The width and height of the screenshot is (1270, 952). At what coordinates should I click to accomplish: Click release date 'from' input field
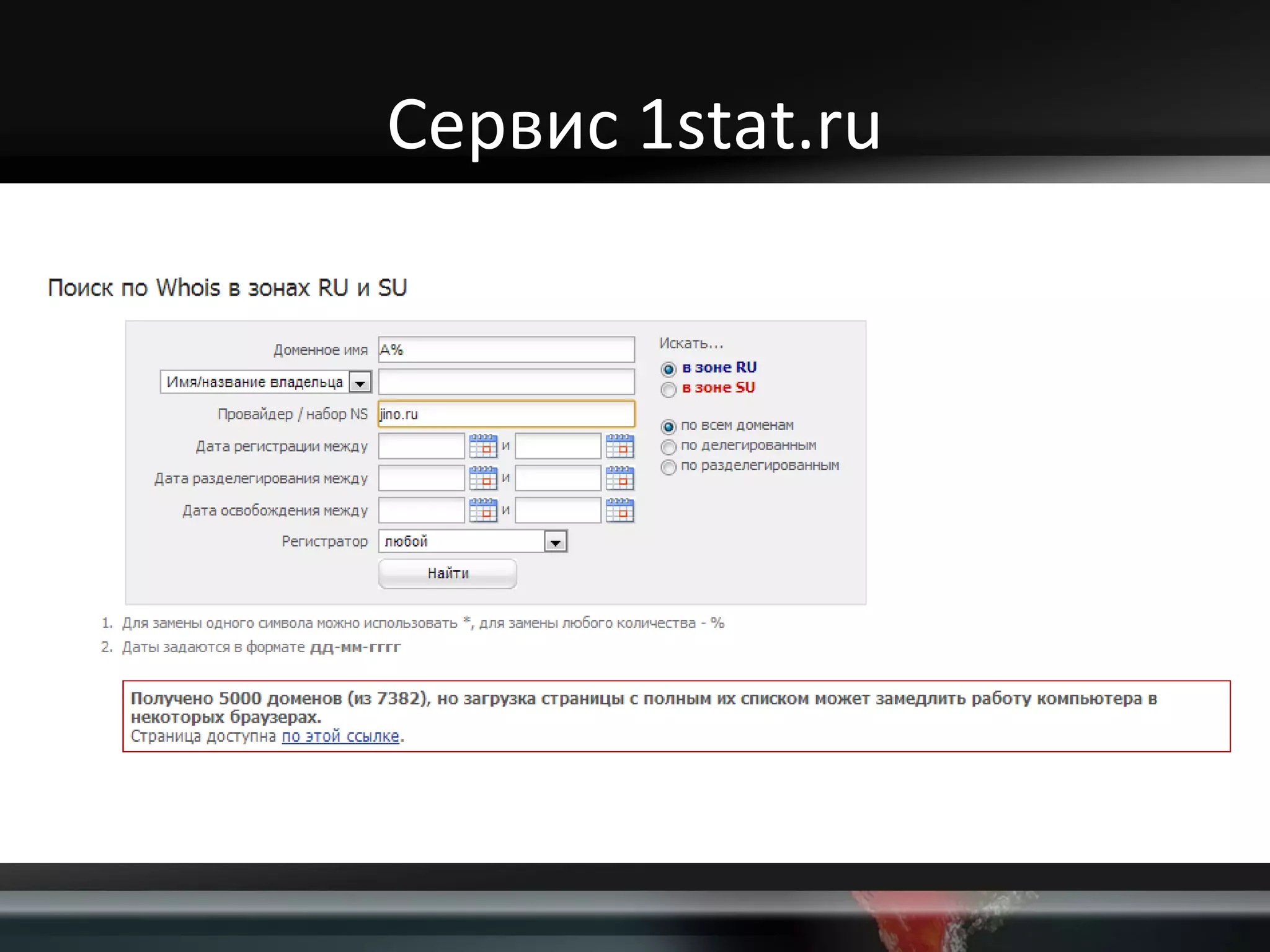[x=422, y=510]
